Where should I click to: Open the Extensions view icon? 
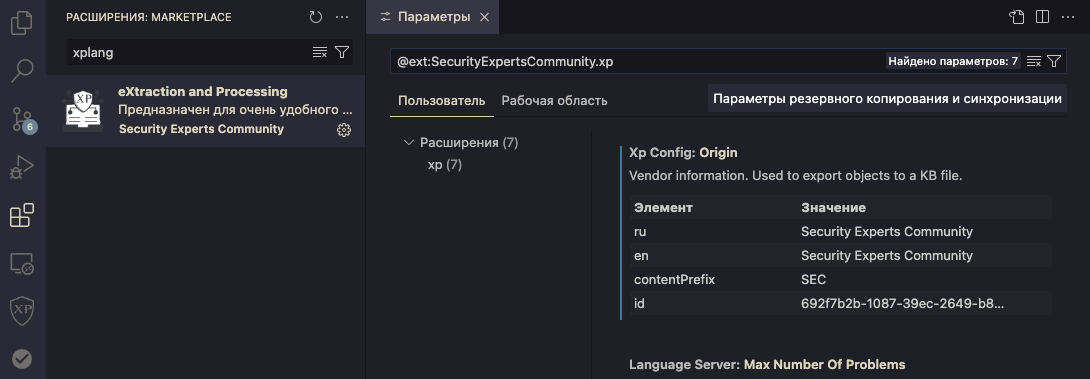click(22, 215)
